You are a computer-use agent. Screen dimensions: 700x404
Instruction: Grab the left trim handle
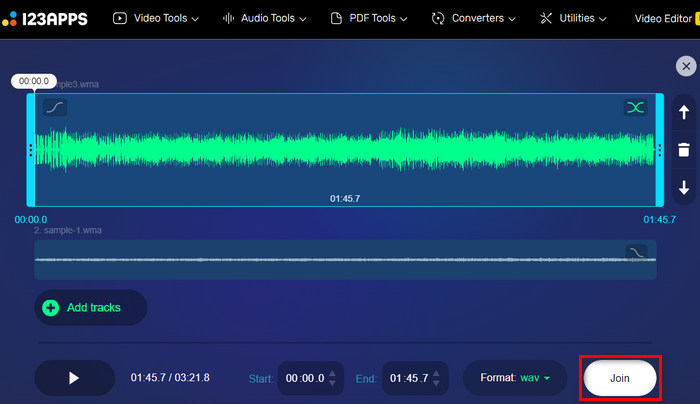pos(31,150)
